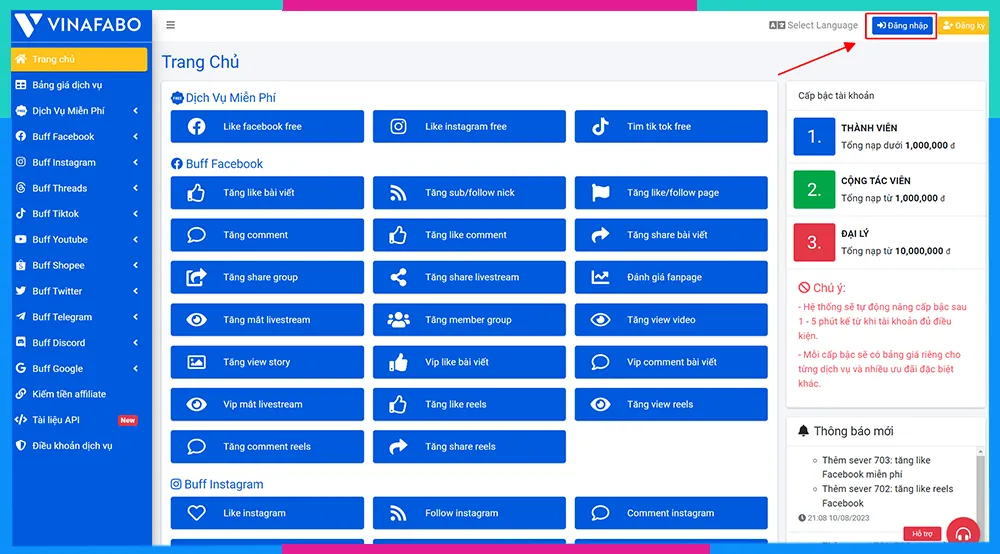Viewport: 1000px width, 554px height.
Task: Click the headset support chat icon
Action: pos(963,533)
